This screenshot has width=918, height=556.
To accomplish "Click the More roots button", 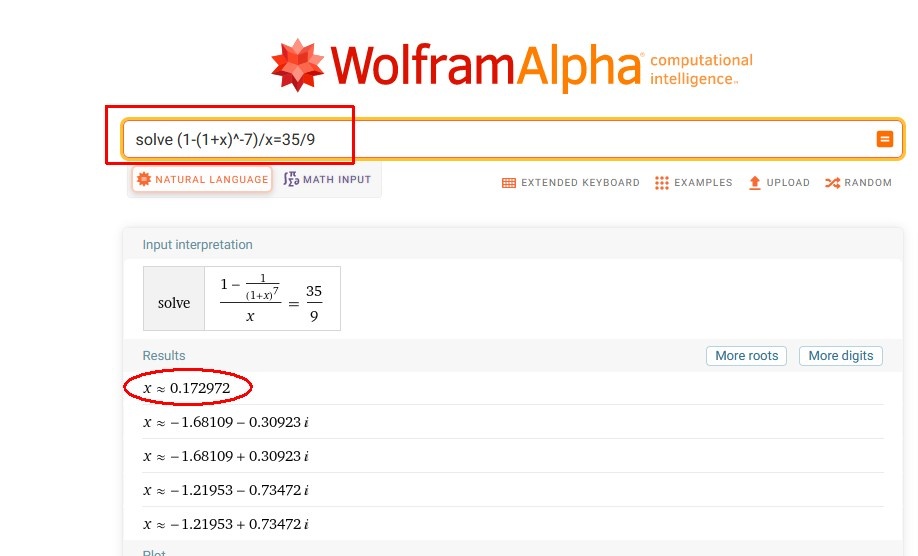I will click(x=747, y=356).
